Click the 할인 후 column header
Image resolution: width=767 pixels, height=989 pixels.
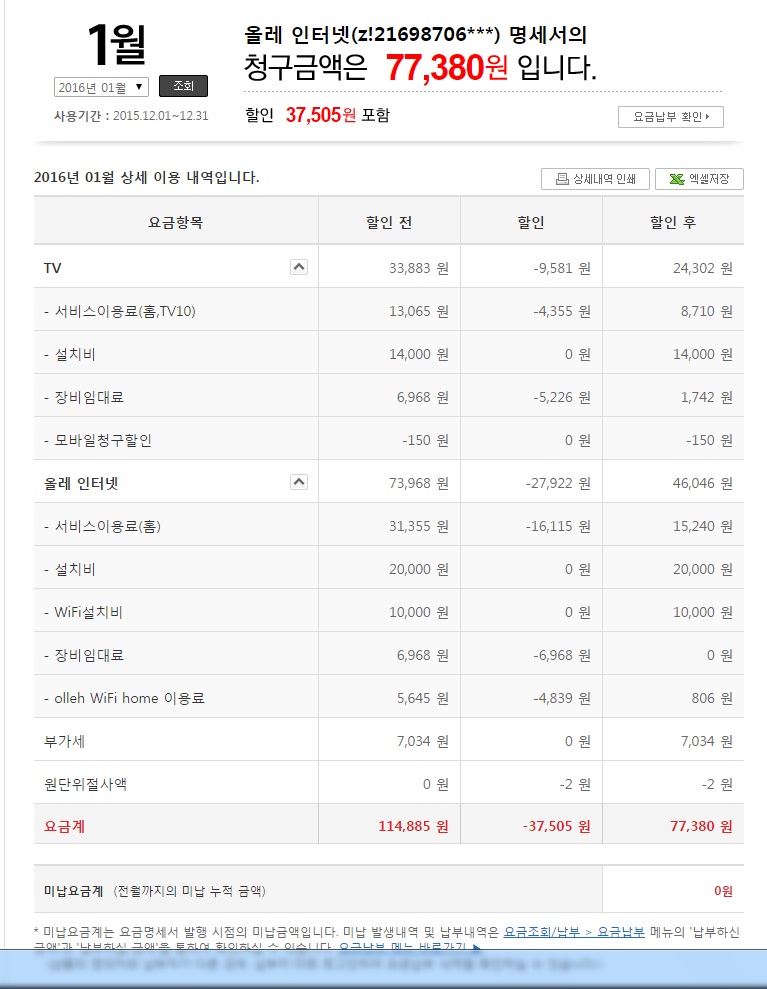[x=672, y=222]
